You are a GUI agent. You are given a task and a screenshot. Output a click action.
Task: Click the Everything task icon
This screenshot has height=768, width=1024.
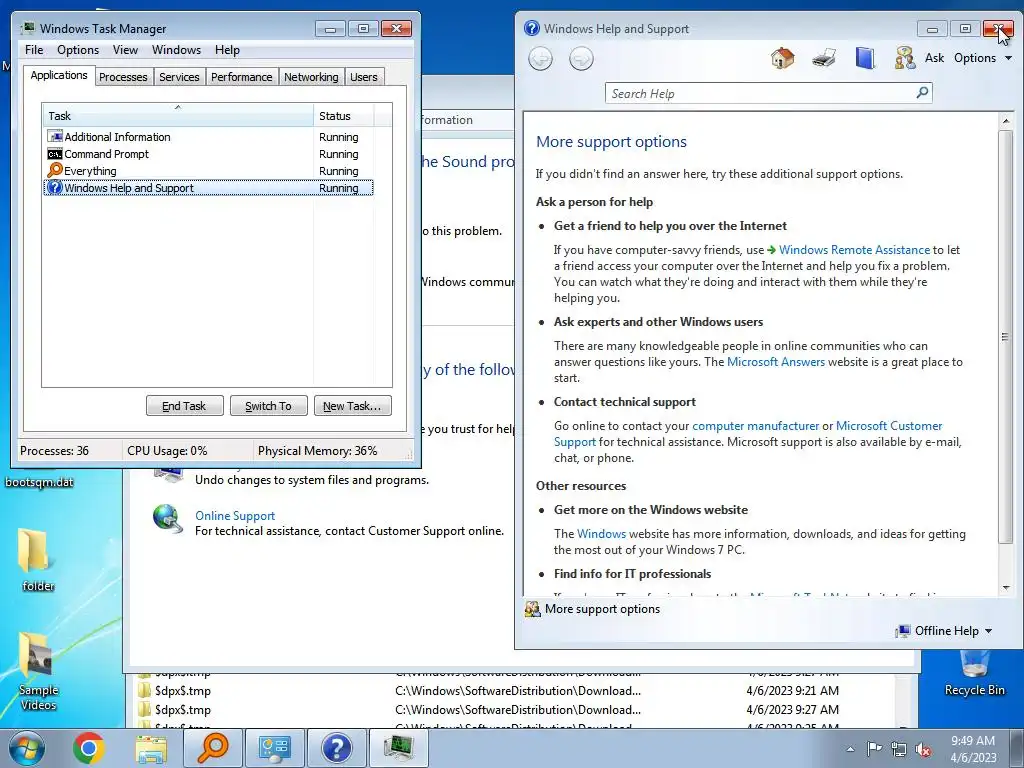(55, 170)
